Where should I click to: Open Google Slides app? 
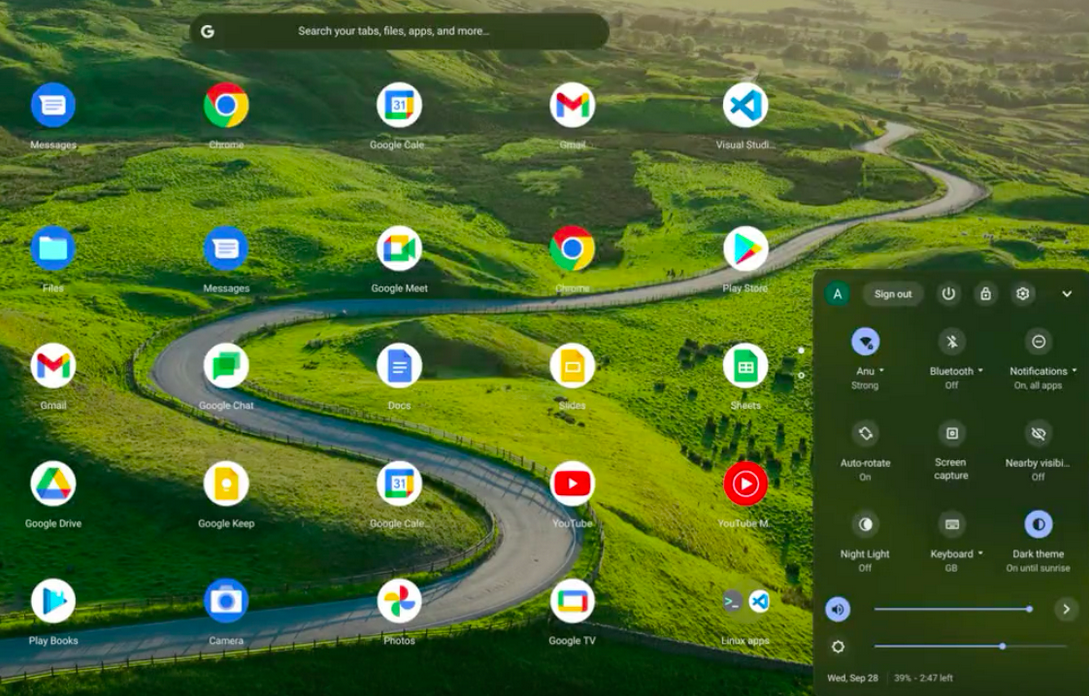coord(572,366)
